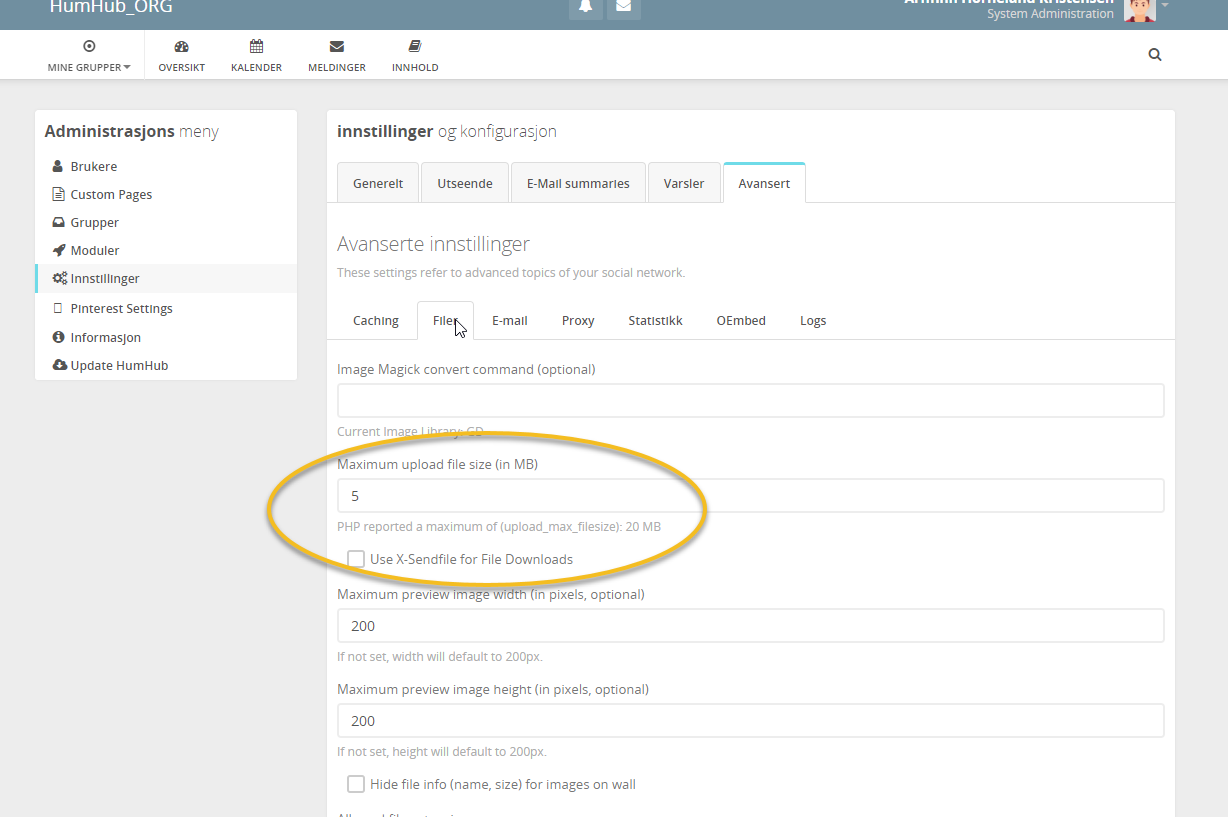The height and width of the screenshot is (817, 1228).
Task: Expand the Mine Grupper dropdown
Action: pos(88,54)
